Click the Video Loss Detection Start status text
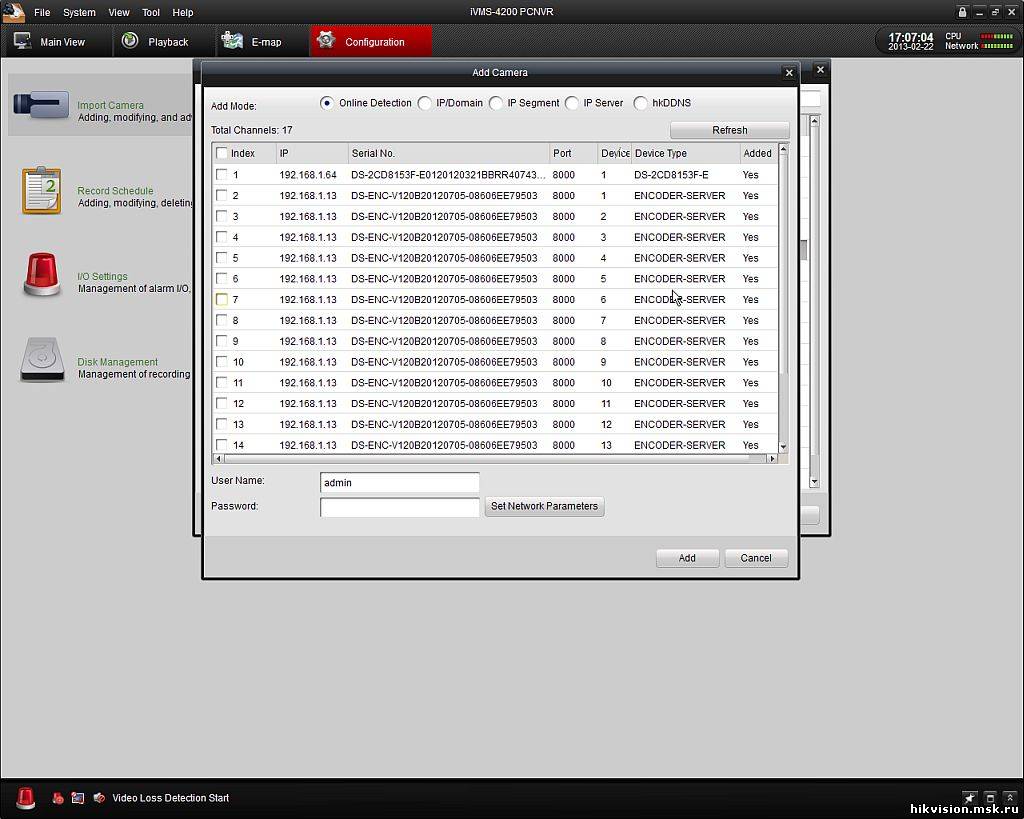 pyautogui.click(x=170, y=798)
